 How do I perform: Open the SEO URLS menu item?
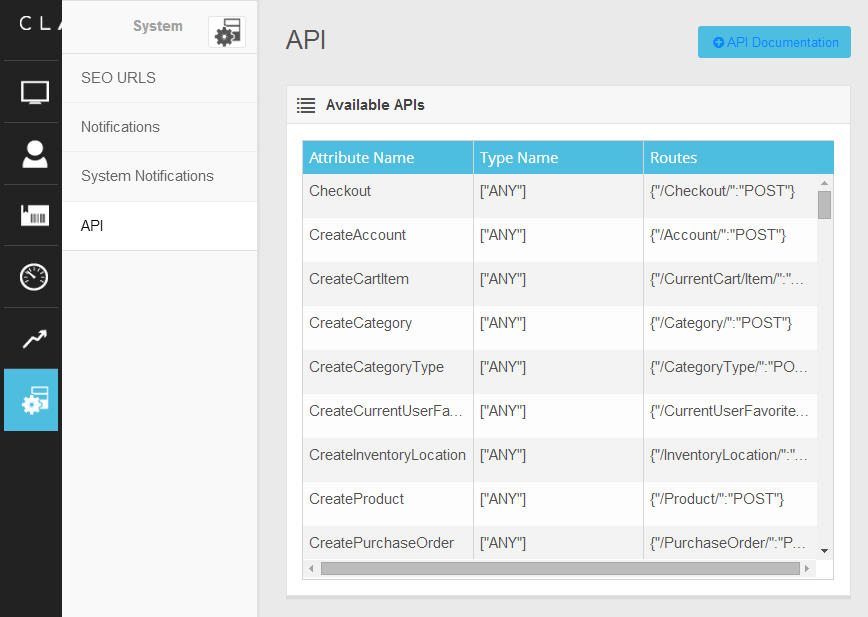pyautogui.click(x=118, y=78)
